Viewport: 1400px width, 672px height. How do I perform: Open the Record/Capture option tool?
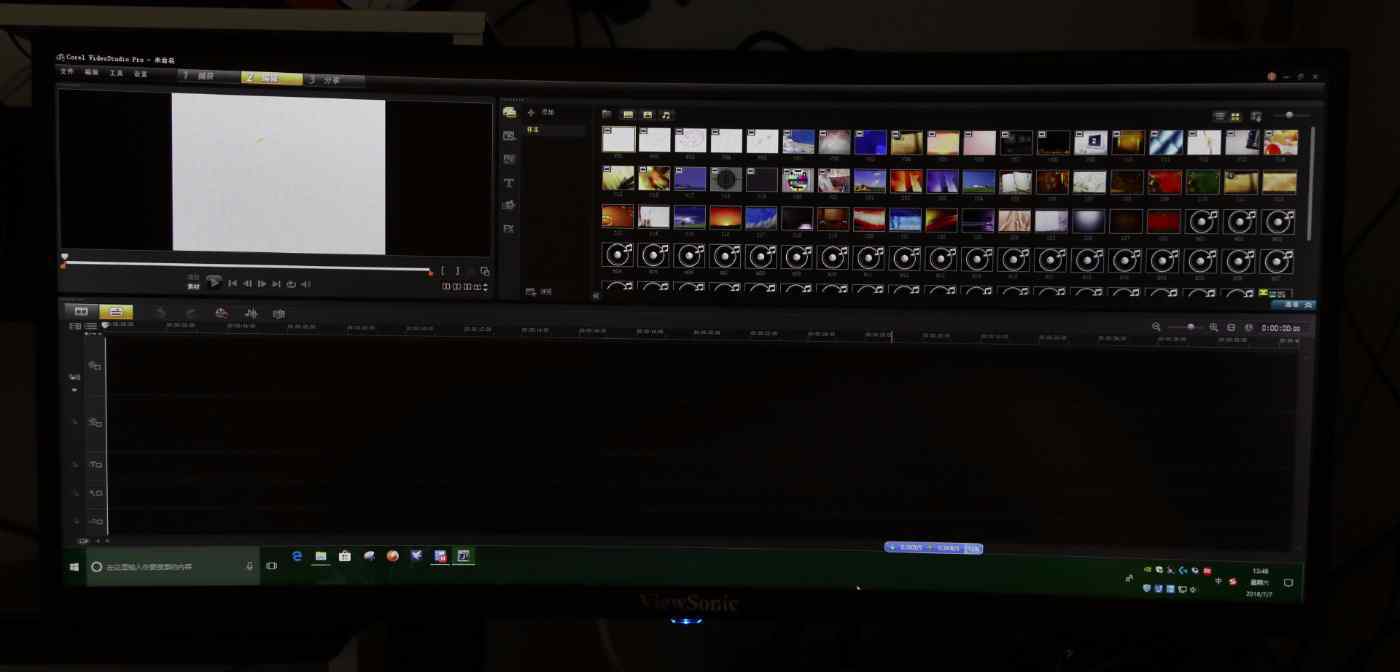click(x=221, y=313)
